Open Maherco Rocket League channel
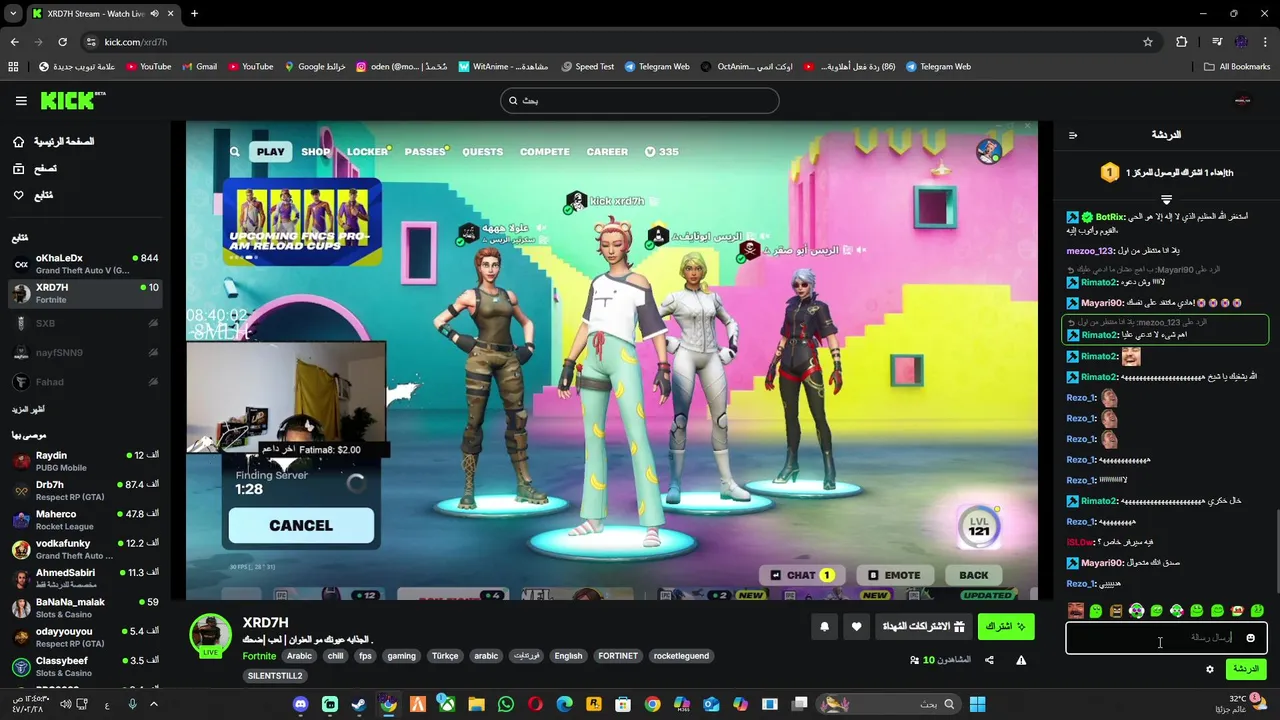Image resolution: width=1280 pixels, height=720 pixels. 85,520
